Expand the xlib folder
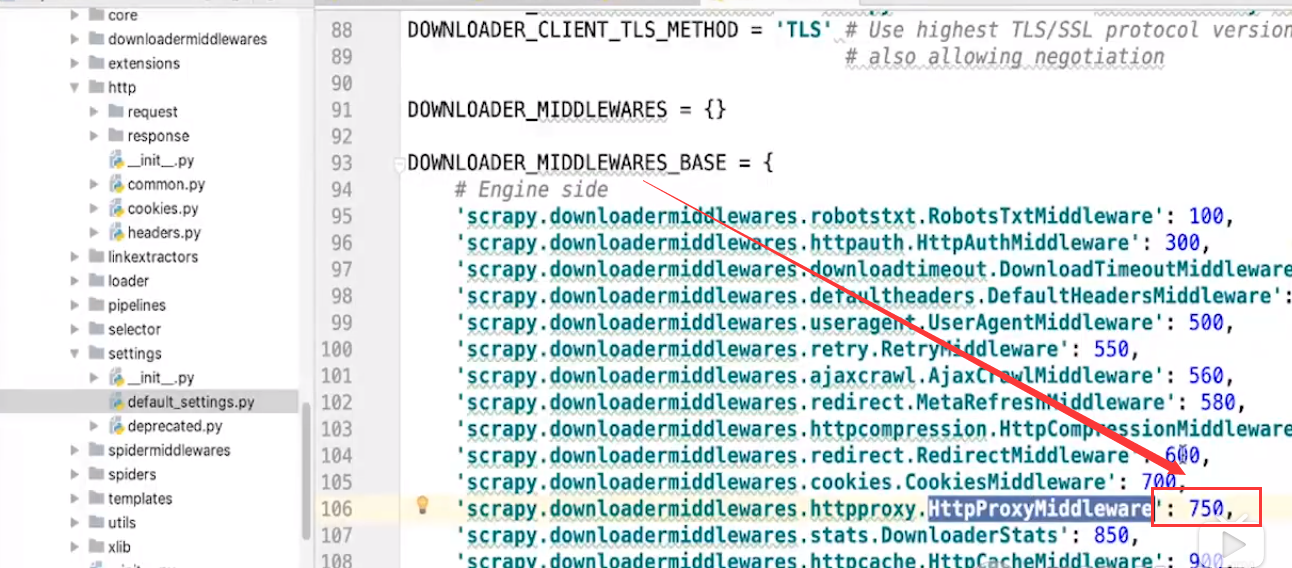Screen dimensions: 1292x568 click(75, 547)
